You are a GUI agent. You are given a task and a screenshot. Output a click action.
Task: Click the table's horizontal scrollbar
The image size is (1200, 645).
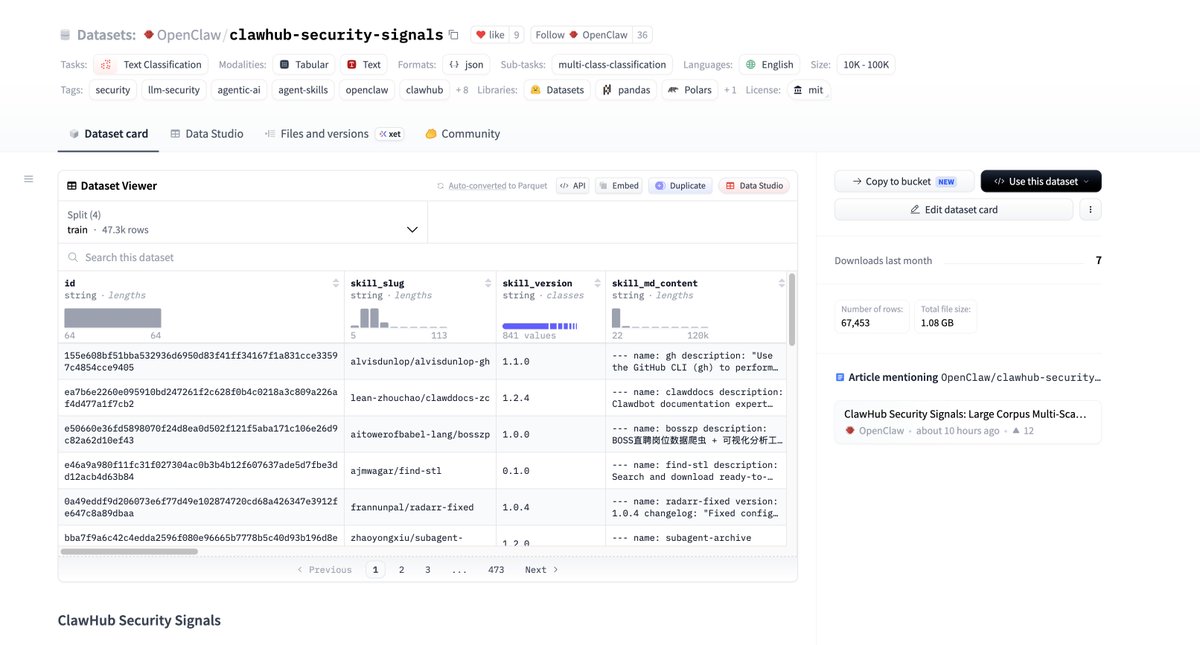click(x=130, y=551)
